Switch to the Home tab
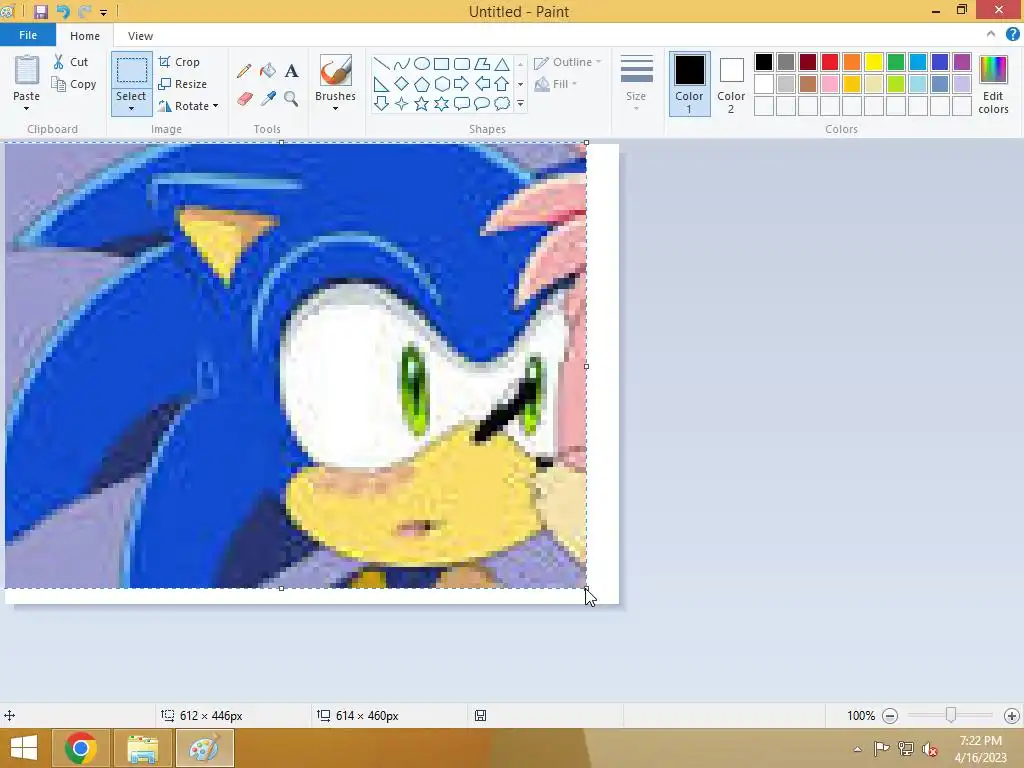Viewport: 1024px width, 768px height. tap(85, 36)
